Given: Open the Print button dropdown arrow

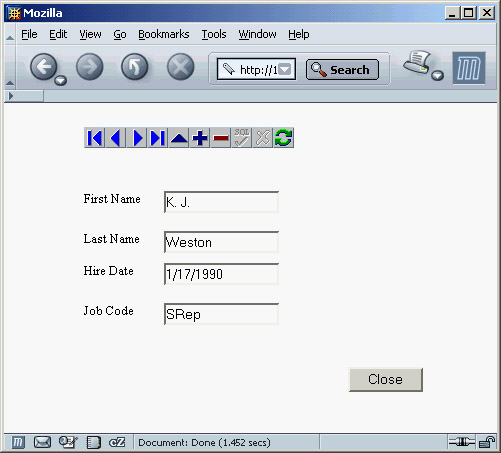Looking at the screenshot, I should pos(438,76).
